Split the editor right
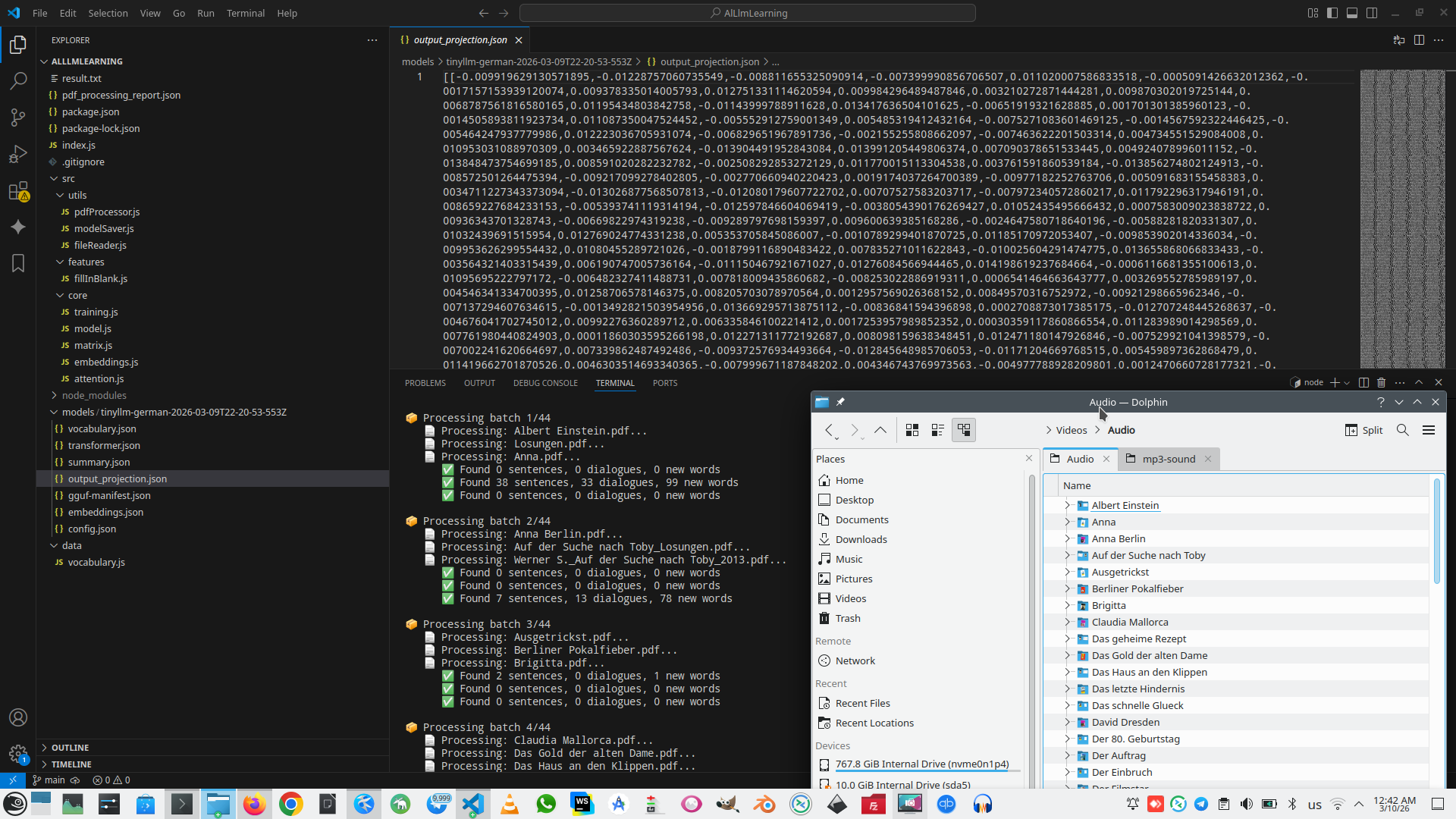 coord(1419,40)
